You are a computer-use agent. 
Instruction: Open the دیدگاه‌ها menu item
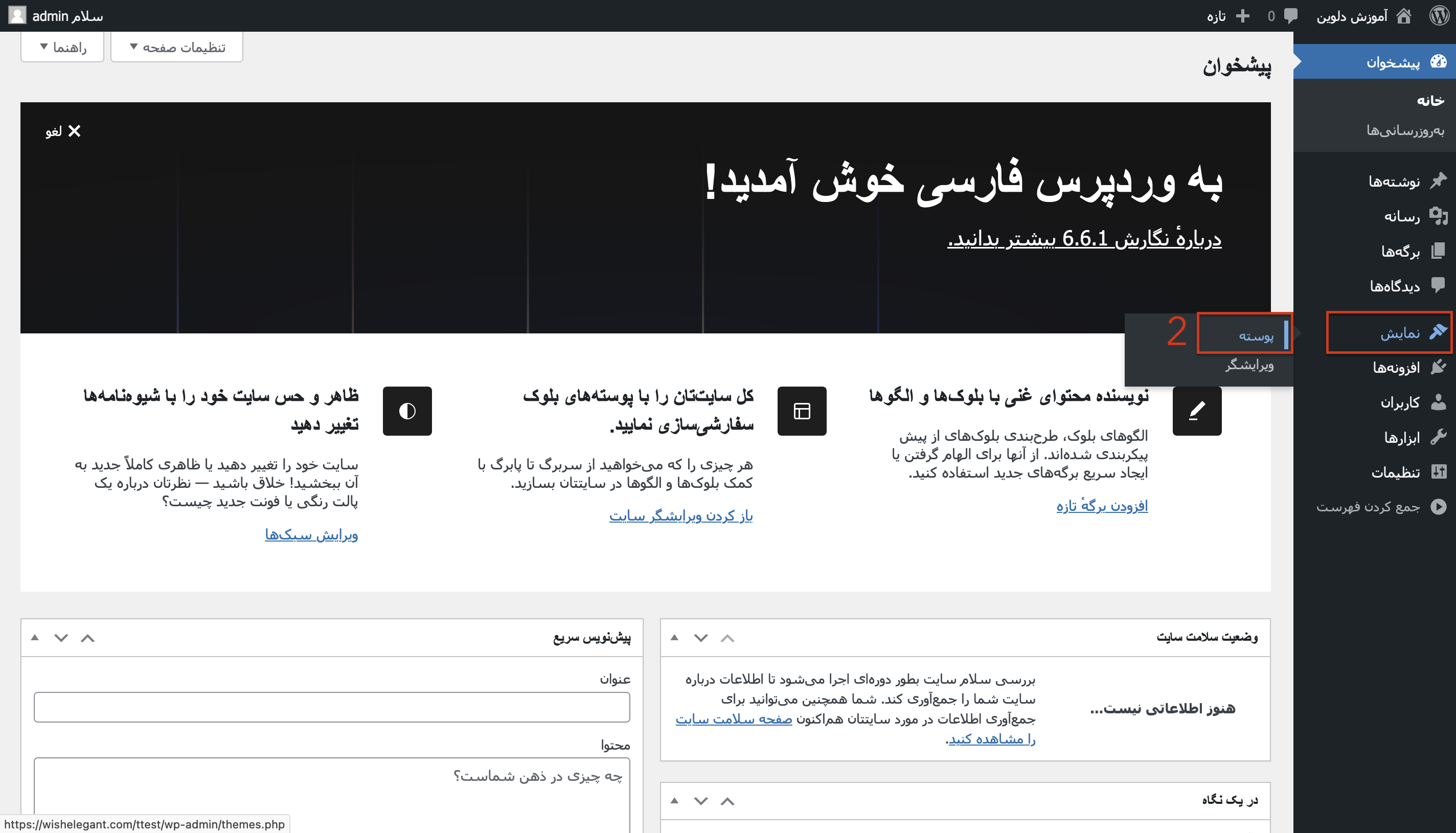point(1375,285)
